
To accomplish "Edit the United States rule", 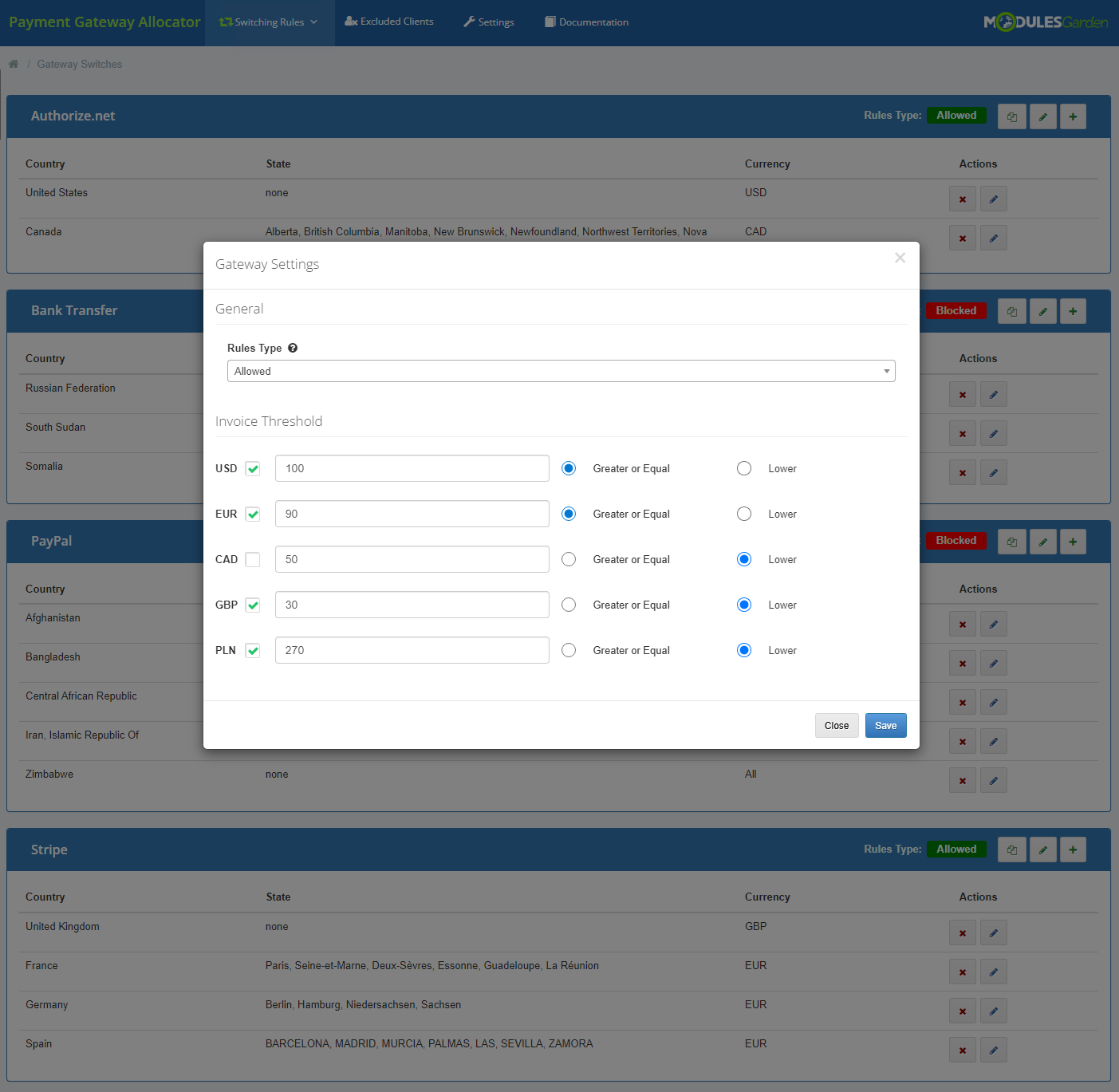I will 993,199.
